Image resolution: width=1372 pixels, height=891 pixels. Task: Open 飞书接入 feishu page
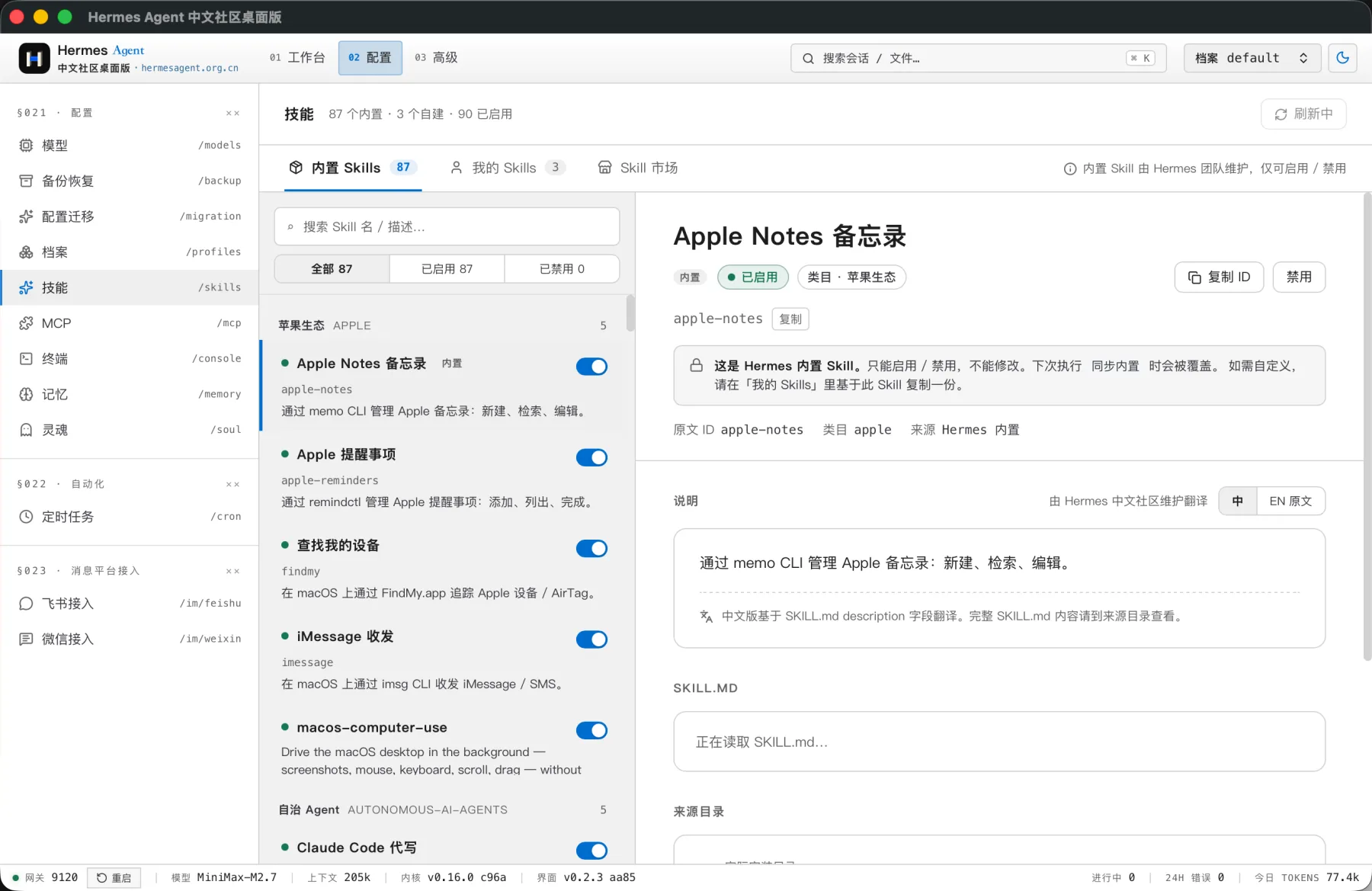(130, 604)
